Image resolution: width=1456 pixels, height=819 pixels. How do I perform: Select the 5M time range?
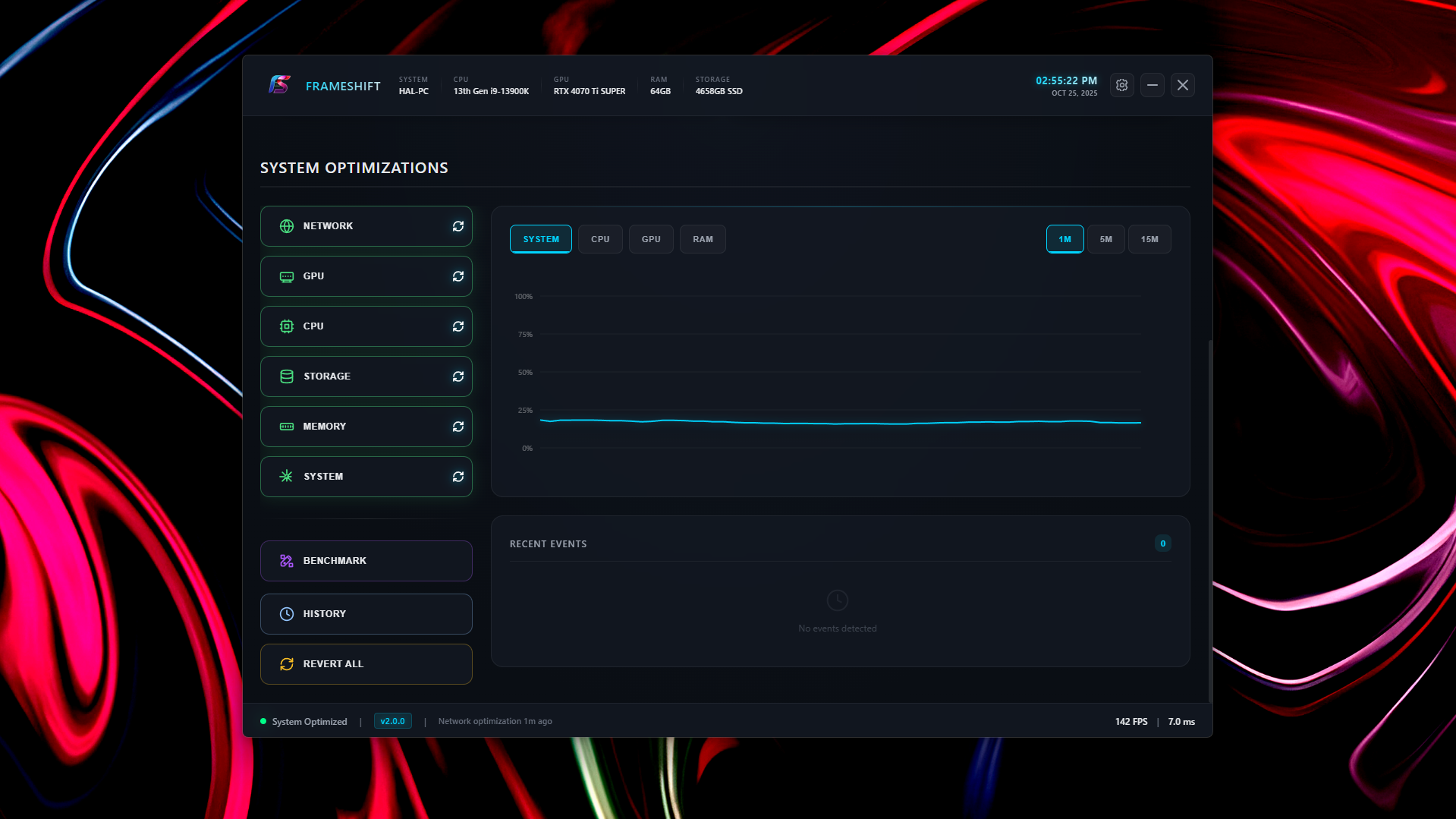(1105, 238)
